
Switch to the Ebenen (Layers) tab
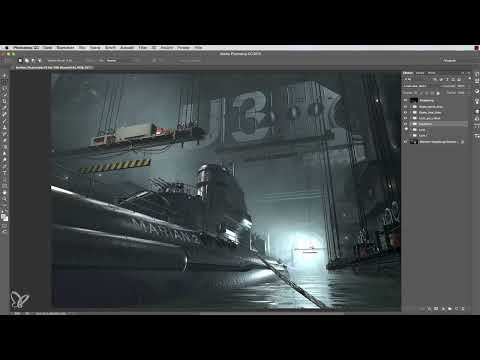click(408, 73)
